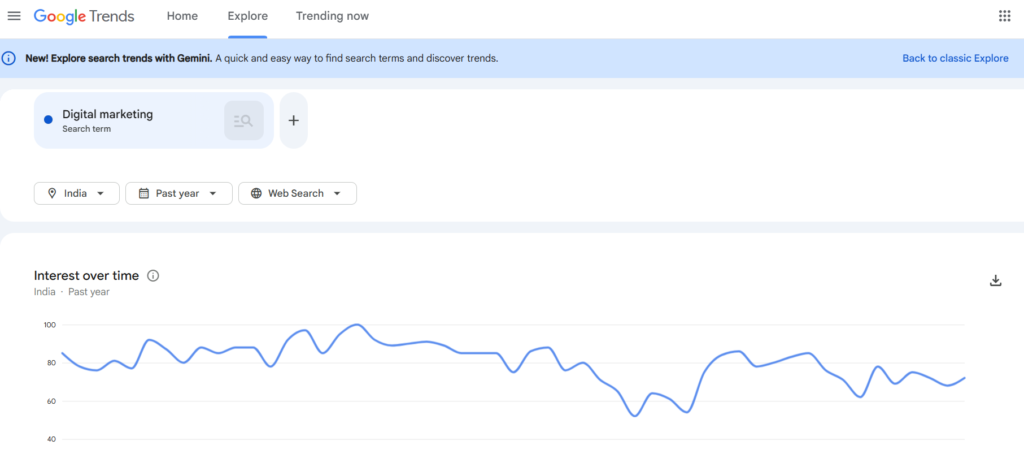Go to the Home tab
The width and height of the screenshot is (1024, 454).
tap(182, 16)
